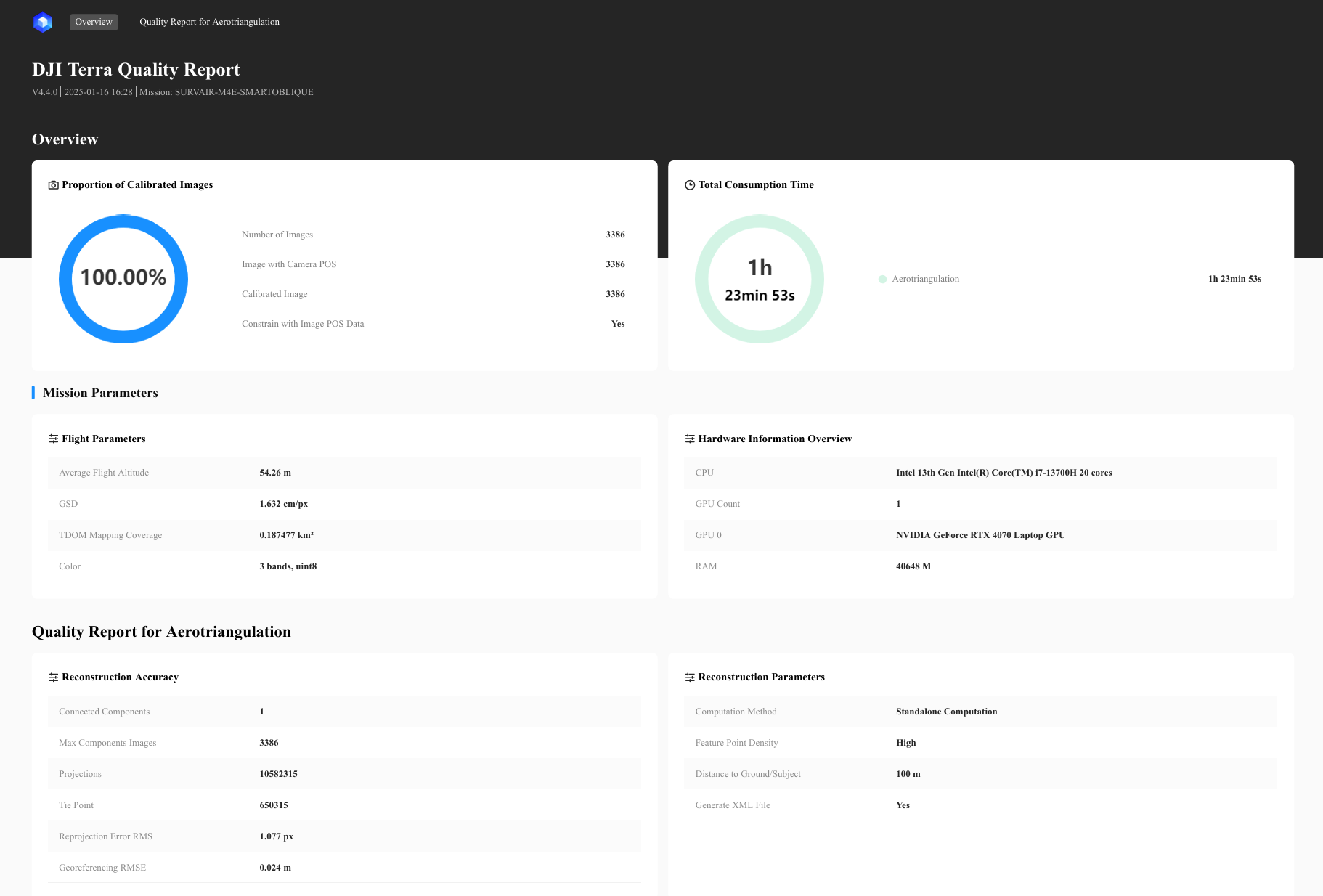Click the 650315 tie point value
Screen dimensions: 1323x896
[x=274, y=805]
